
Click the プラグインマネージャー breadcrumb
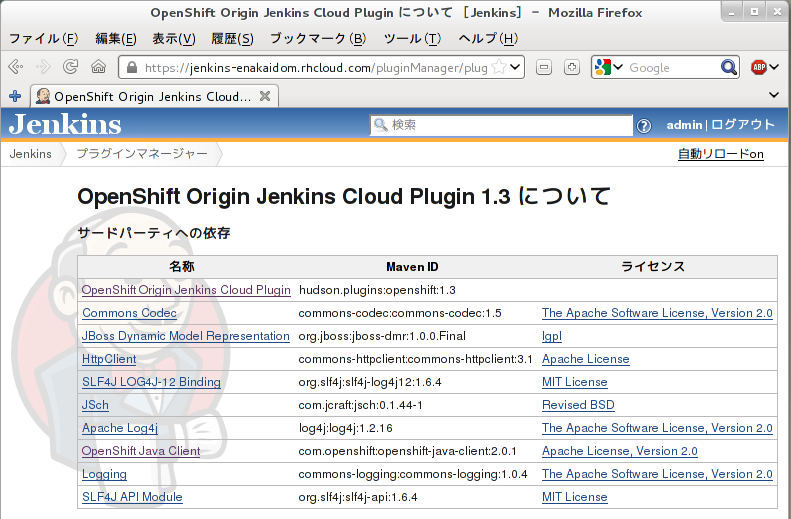pos(142,154)
